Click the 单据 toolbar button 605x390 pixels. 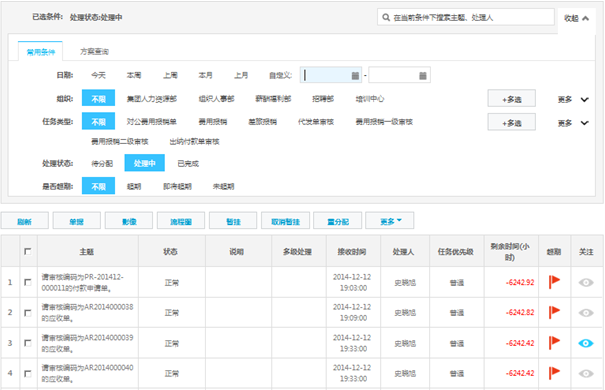[76, 221]
